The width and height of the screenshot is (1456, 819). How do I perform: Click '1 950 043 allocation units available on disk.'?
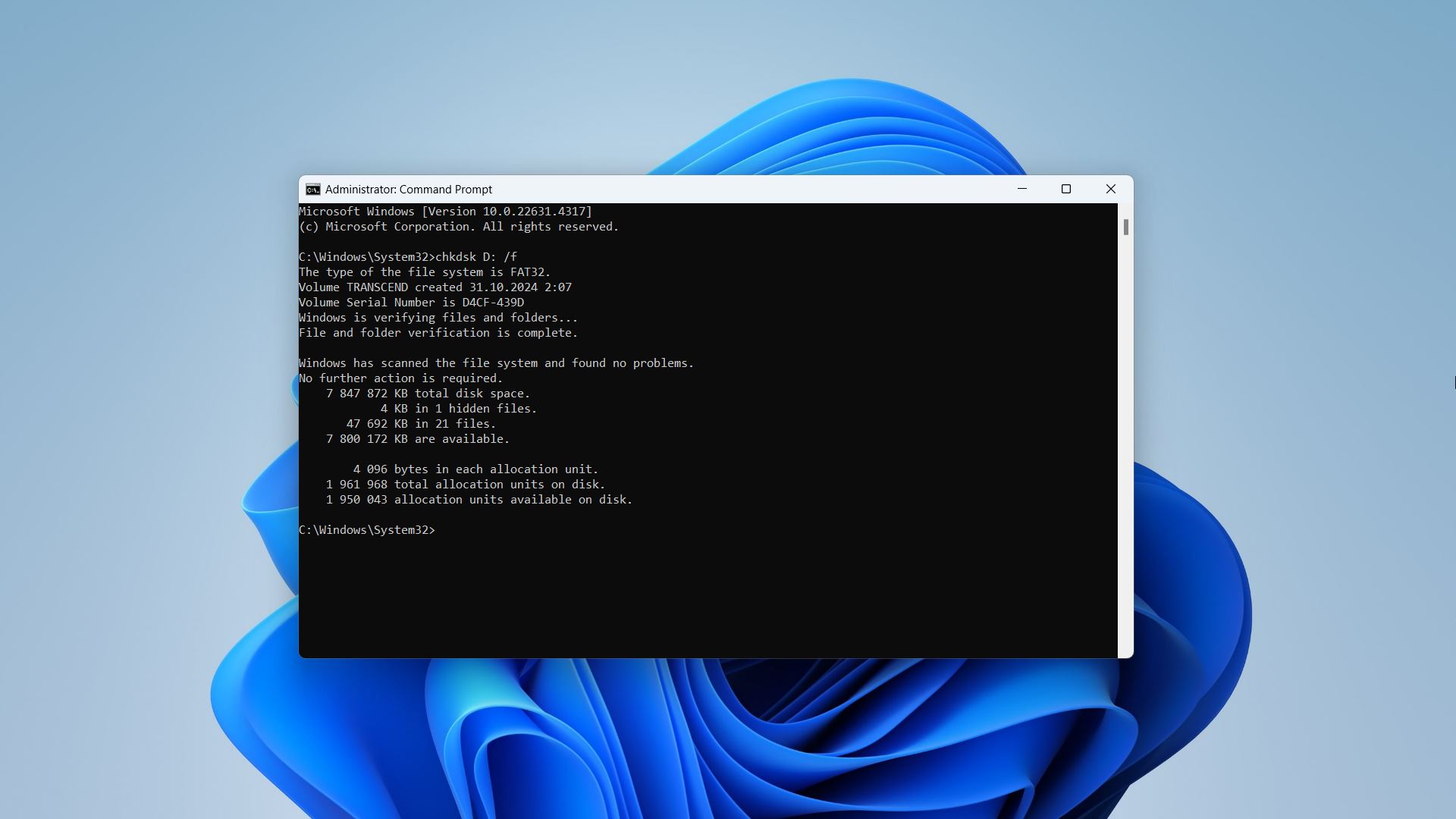479,500
